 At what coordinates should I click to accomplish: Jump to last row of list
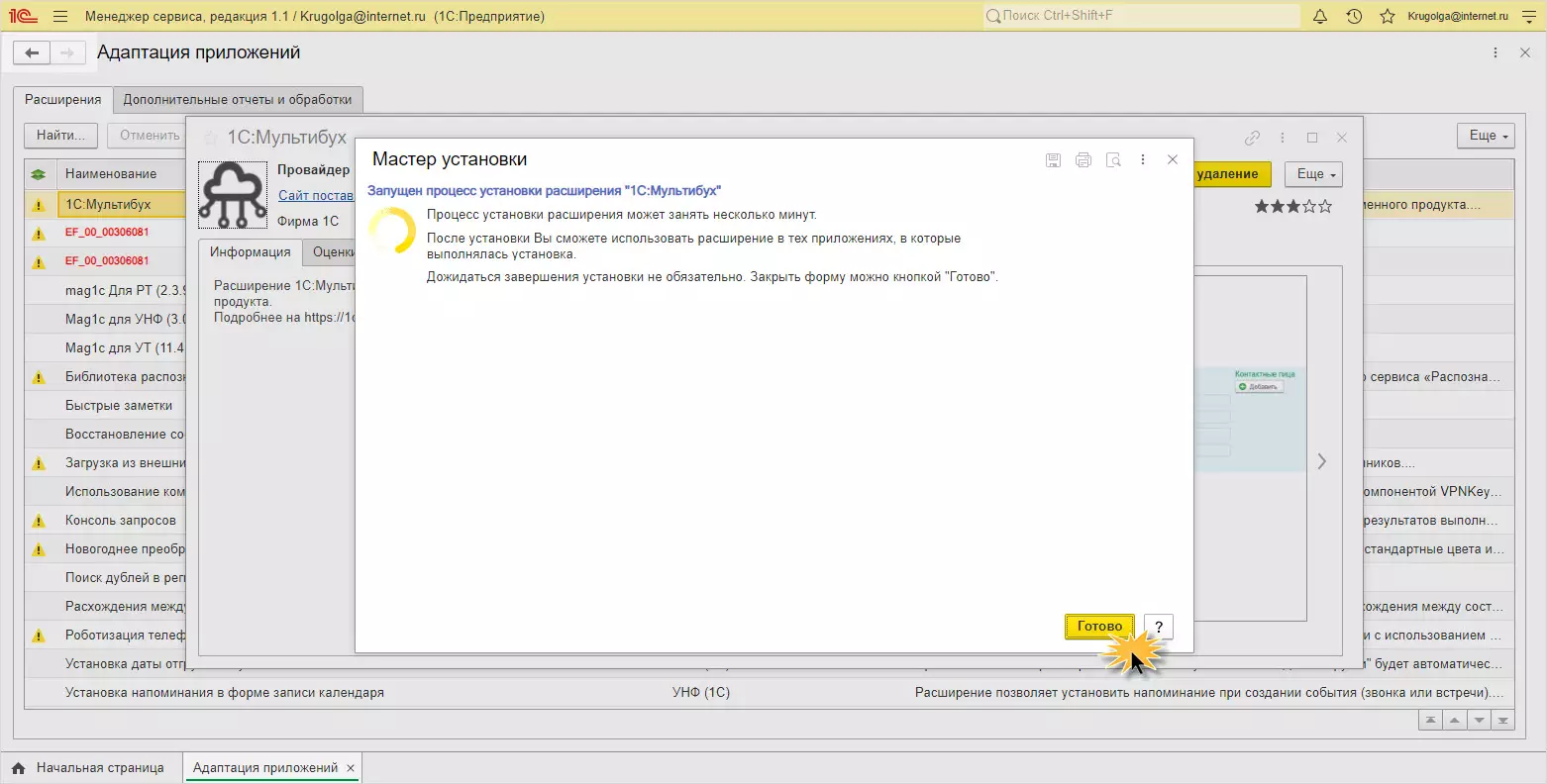1504,721
